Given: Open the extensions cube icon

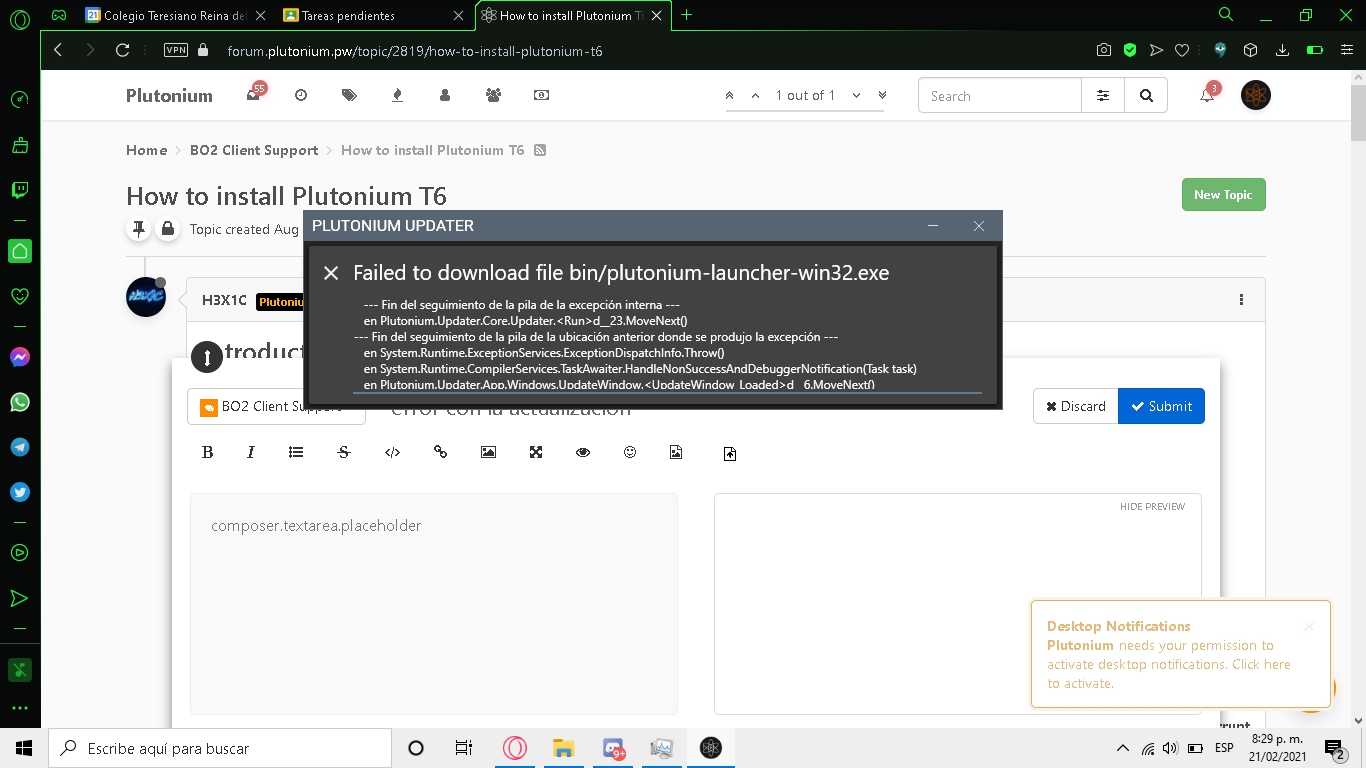Looking at the screenshot, I should 1250,50.
